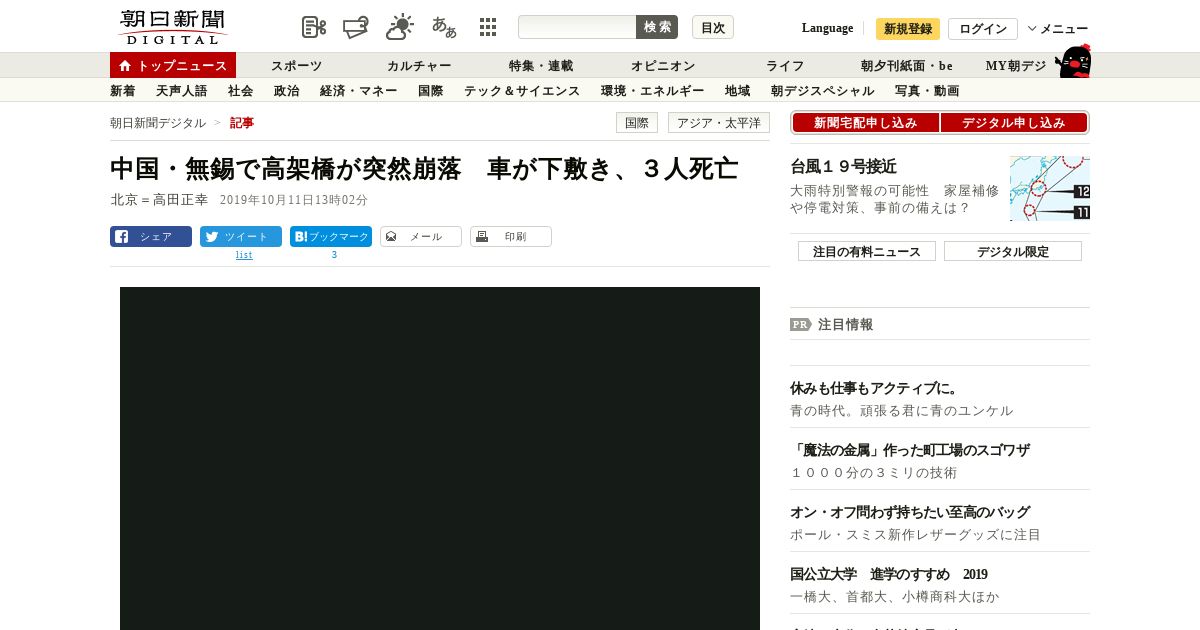The width and height of the screenshot is (1200, 630).
Task: Click the home icon in トップニュース
Action: pyautogui.click(x=125, y=66)
